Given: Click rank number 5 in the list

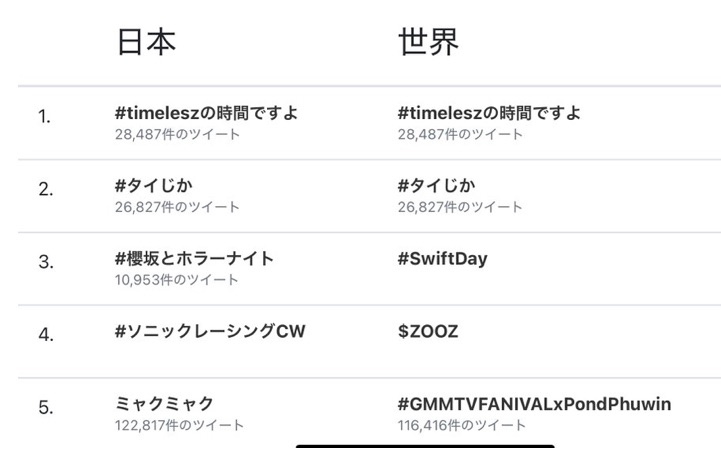Looking at the screenshot, I should pos(45,408).
